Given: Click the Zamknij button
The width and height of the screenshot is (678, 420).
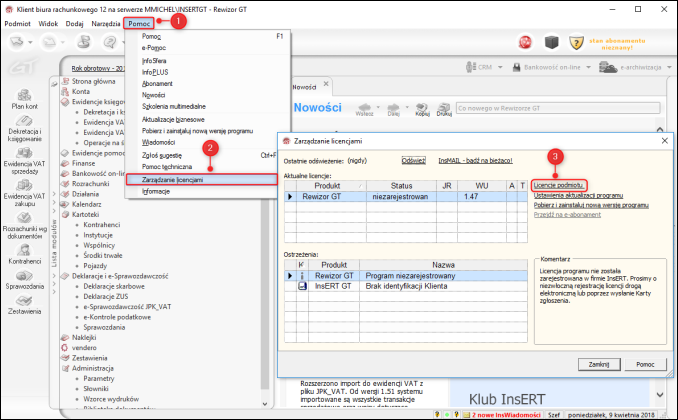Looking at the screenshot, I should click(x=599, y=364).
